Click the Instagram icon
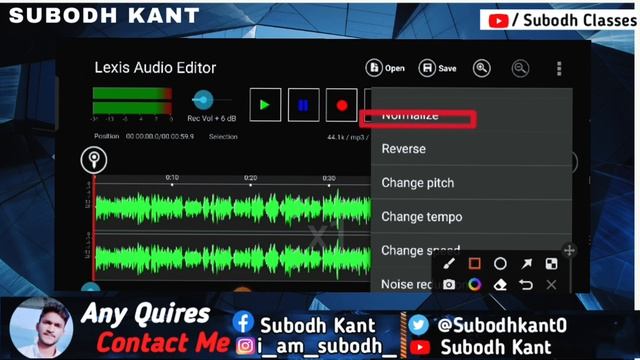Image resolution: width=640 pixels, height=360 pixels. coord(245,346)
